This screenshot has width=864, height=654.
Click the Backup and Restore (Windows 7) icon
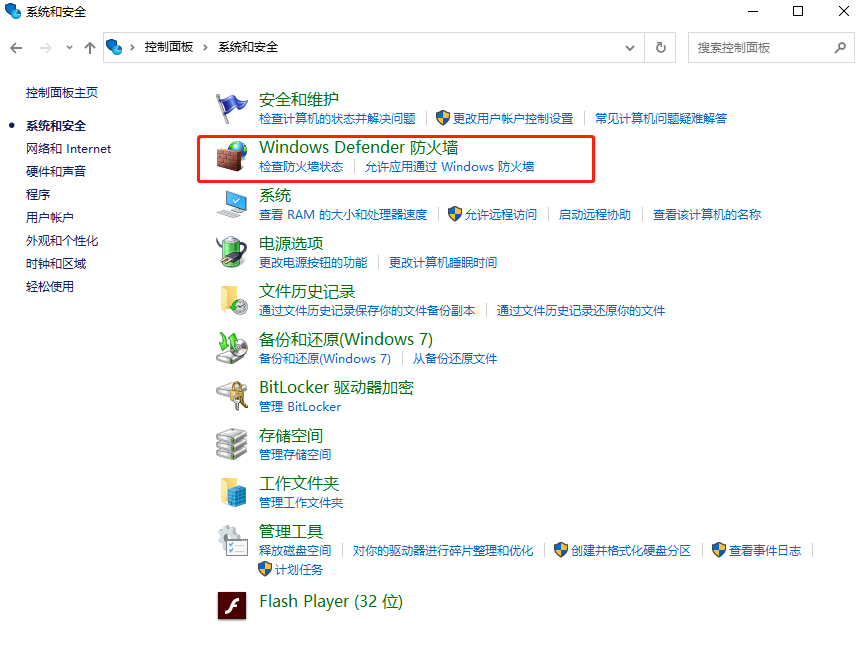tap(232, 346)
